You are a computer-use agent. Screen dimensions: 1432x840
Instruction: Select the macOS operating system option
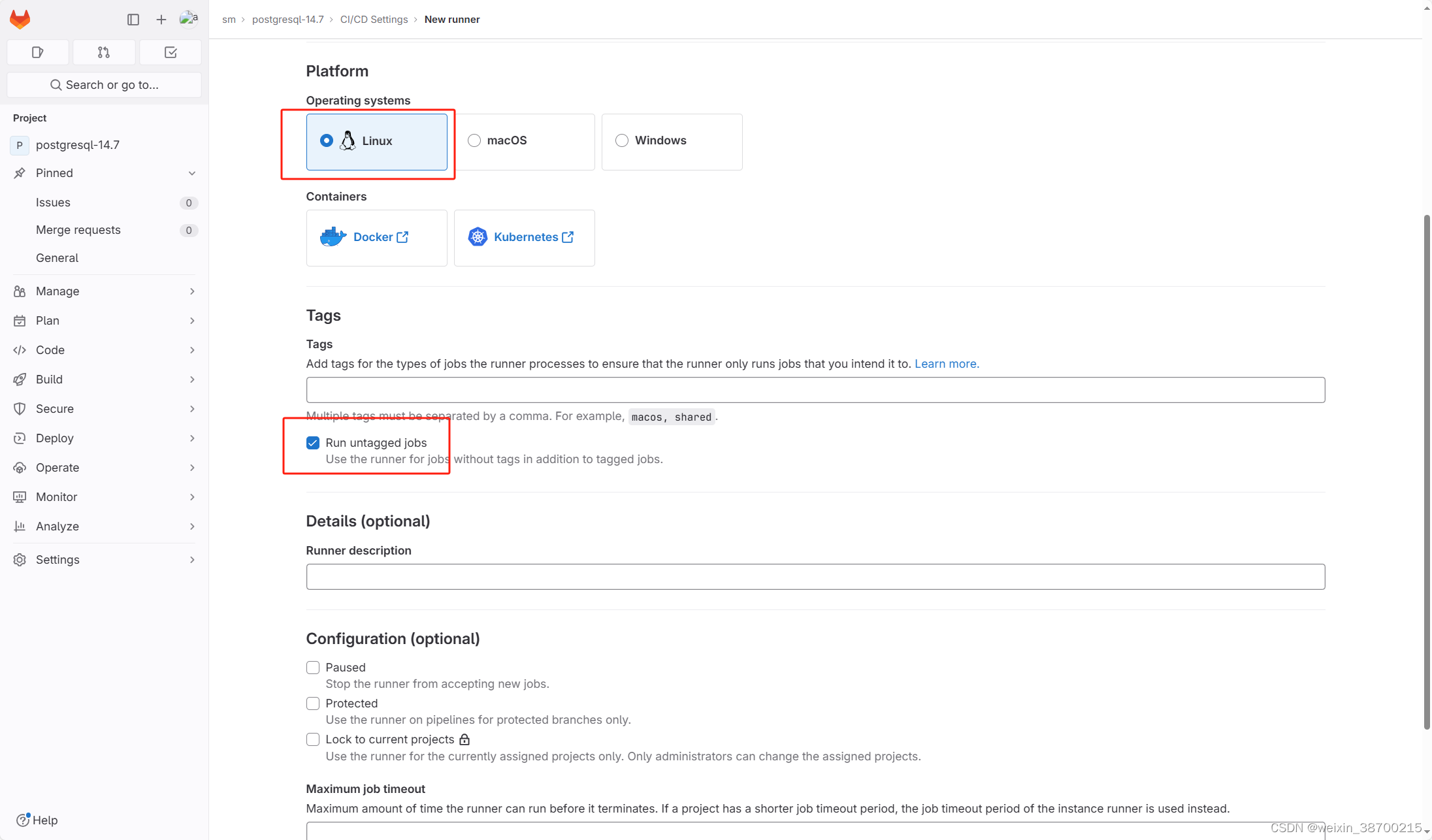[x=474, y=140]
